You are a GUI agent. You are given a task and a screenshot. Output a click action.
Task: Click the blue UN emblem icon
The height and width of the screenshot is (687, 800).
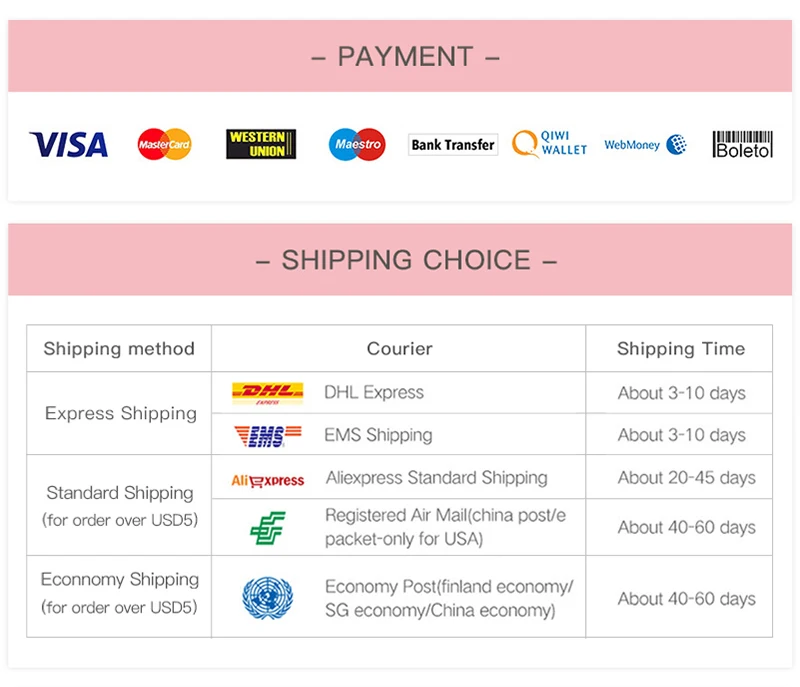pyautogui.click(x=267, y=598)
